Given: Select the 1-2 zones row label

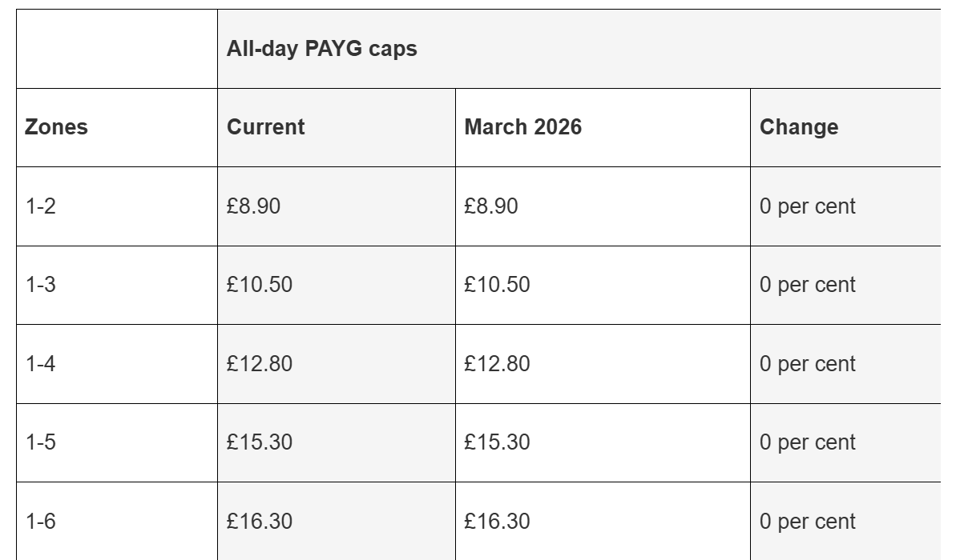Looking at the screenshot, I should (x=117, y=206).
